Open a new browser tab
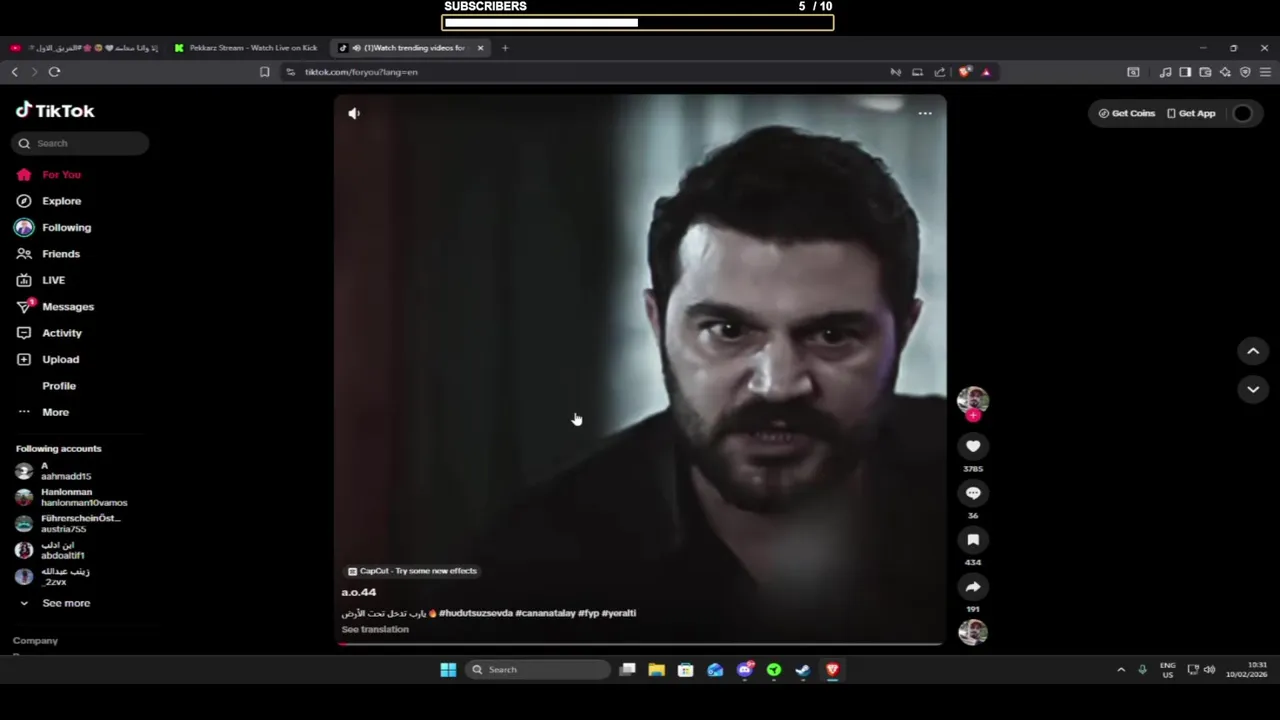Screen dimensions: 1280x720 (x=505, y=48)
